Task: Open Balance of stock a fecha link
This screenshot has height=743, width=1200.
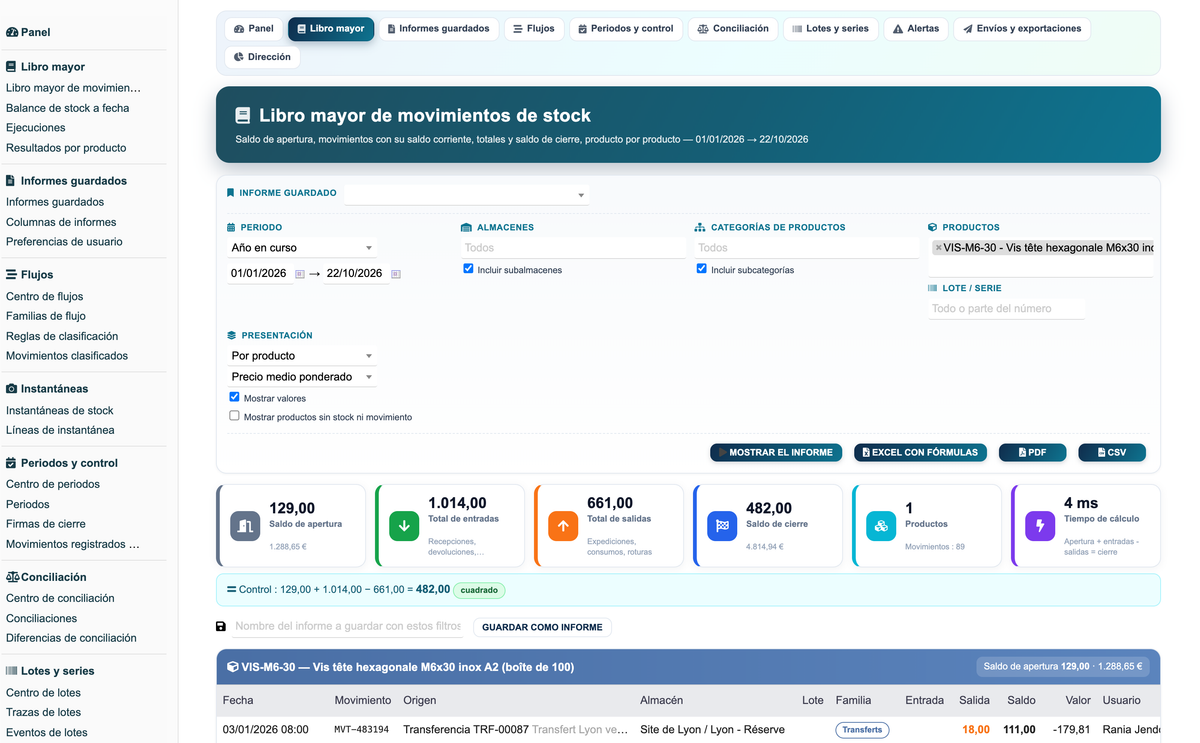Action: click(x=68, y=108)
